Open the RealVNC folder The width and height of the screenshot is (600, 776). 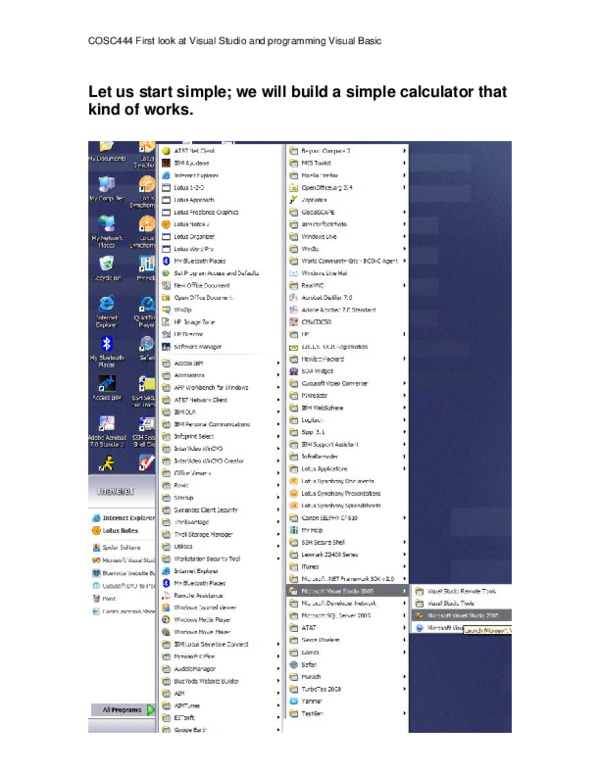click(306, 286)
